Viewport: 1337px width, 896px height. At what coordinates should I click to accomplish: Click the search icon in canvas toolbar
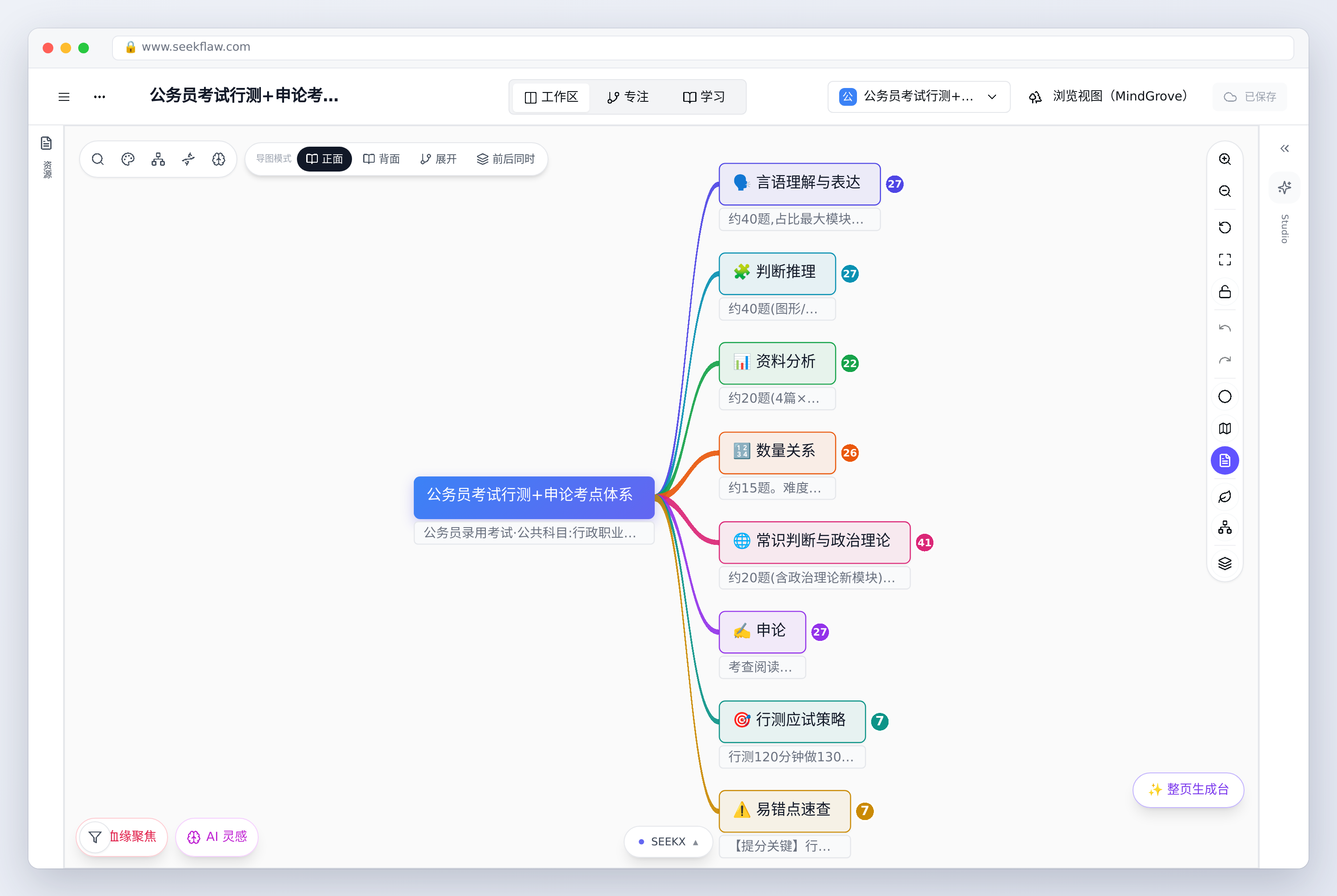pyautogui.click(x=98, y=159)
